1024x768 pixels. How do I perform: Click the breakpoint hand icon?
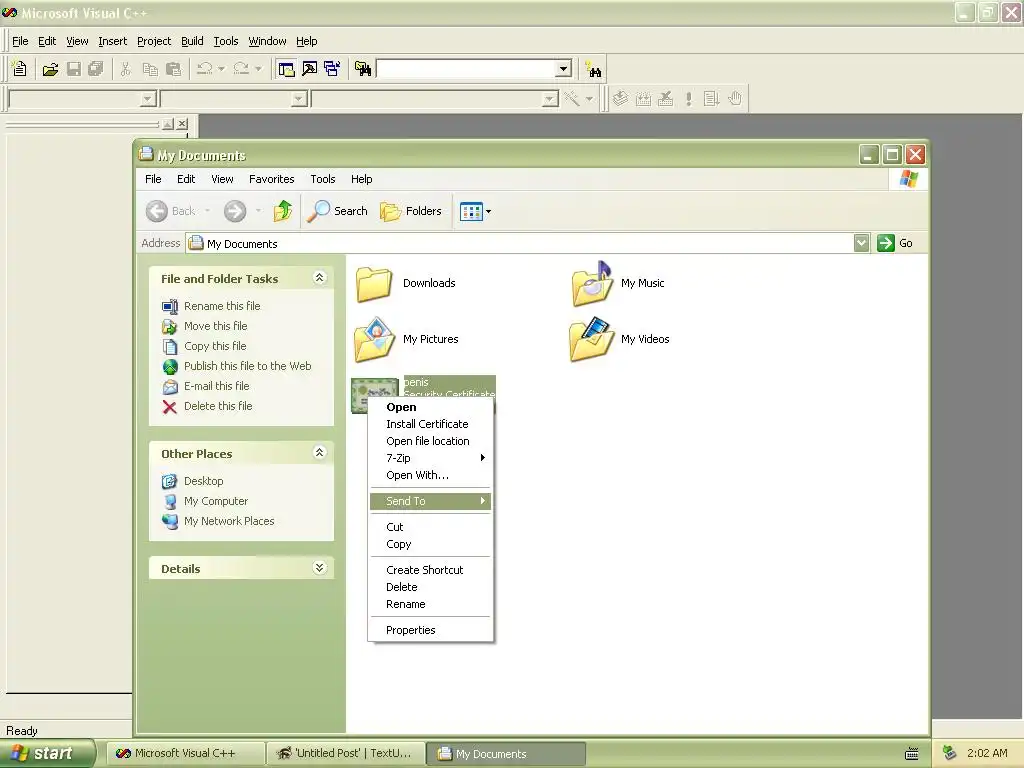point(735,99)
